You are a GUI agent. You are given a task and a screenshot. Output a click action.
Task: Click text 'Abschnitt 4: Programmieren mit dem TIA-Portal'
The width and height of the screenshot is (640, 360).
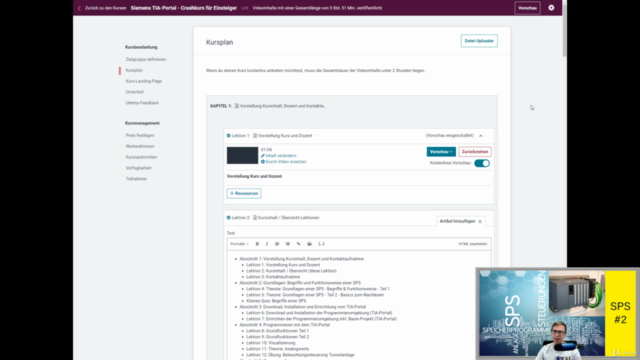pos(284,325)
